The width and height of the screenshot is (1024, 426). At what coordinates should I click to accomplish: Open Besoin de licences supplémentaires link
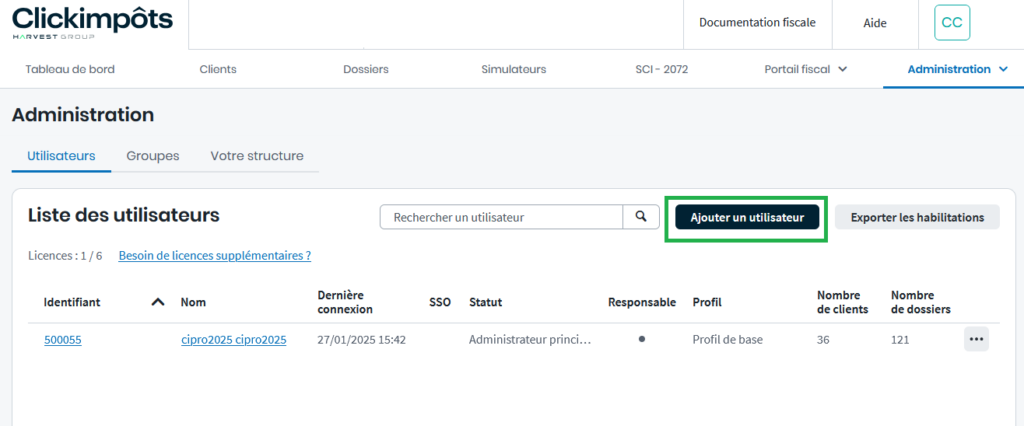click(214, 256)
